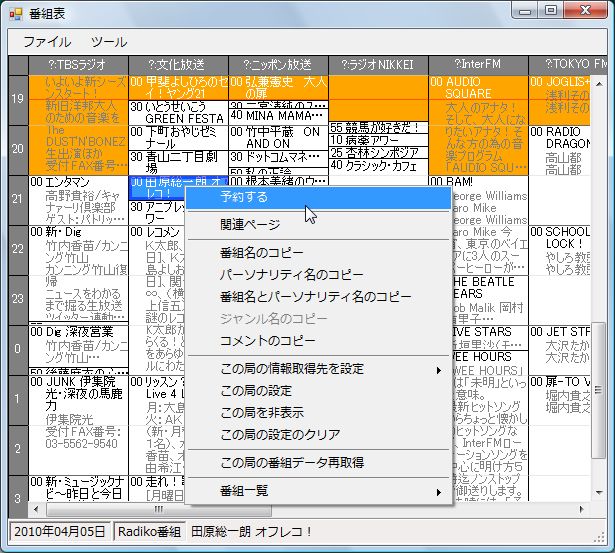Click the 2010年04月05日 date status field
Screen dimensions: 615x553
(60, 532)
